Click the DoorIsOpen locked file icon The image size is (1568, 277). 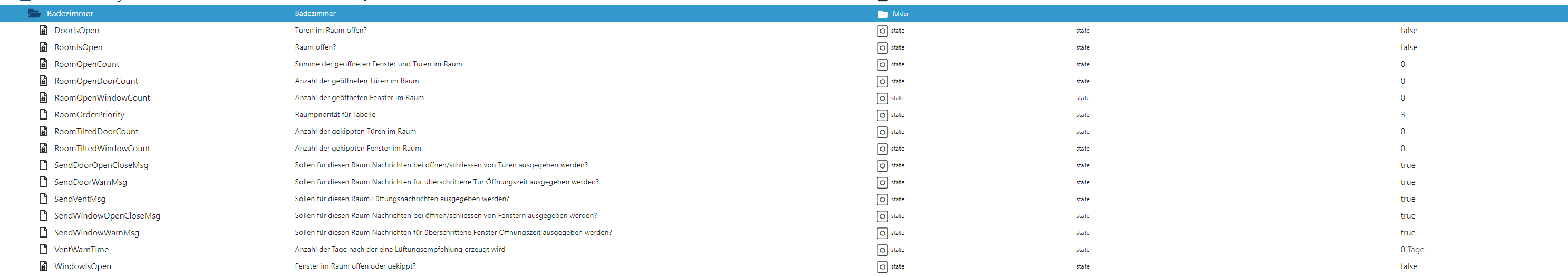pos(43,31)
